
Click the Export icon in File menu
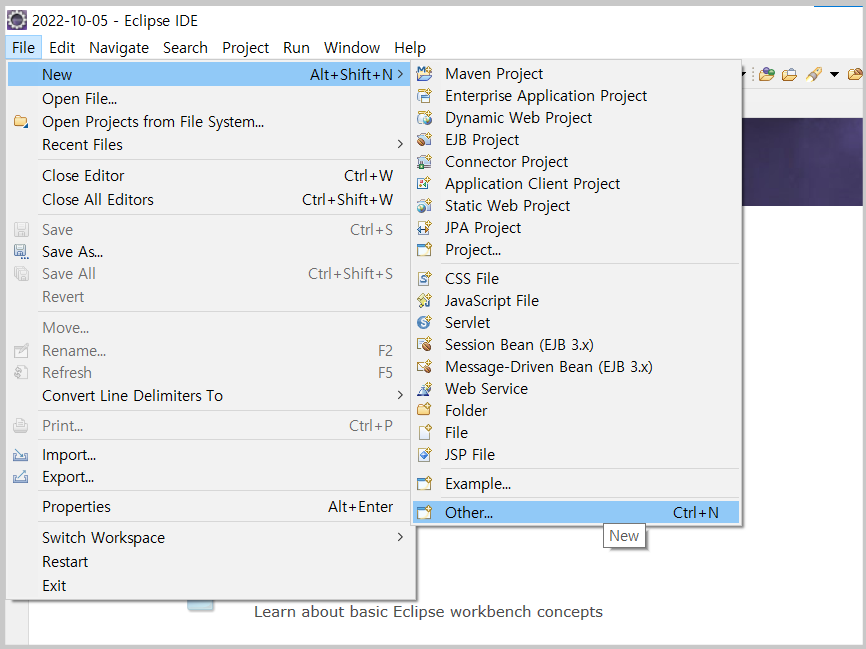[x=21, y=477]
